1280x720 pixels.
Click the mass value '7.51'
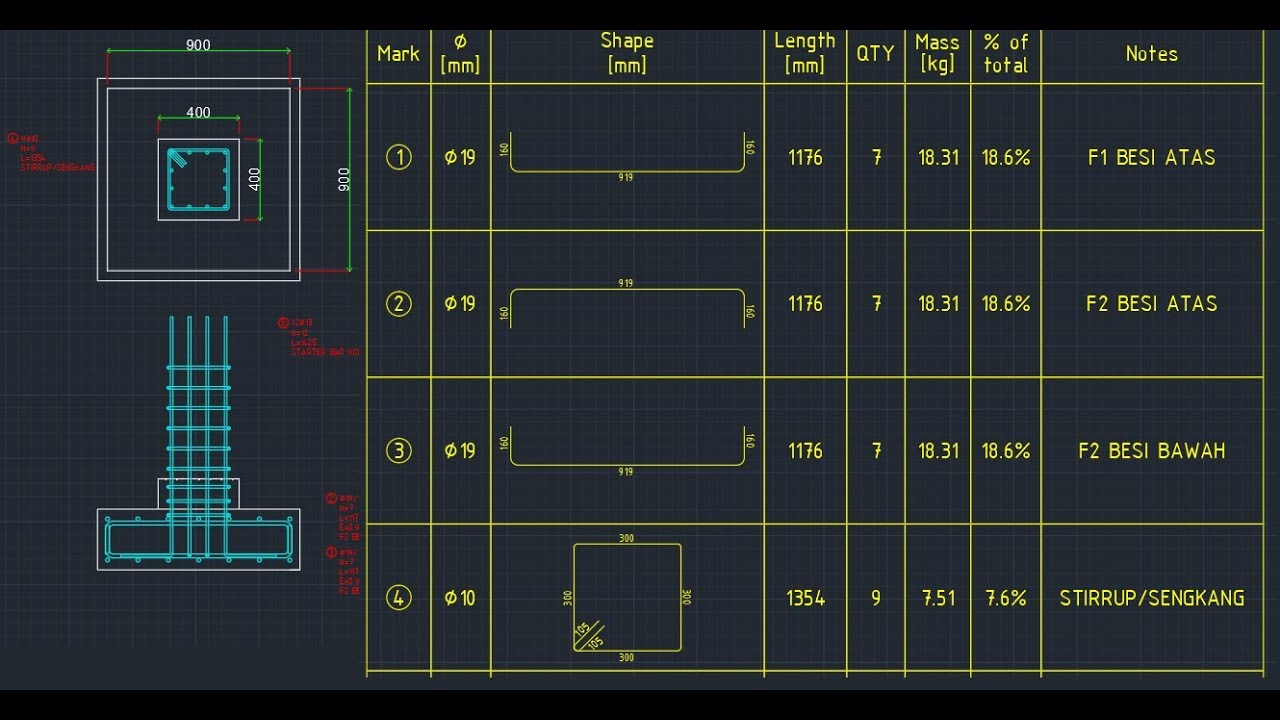(x=938, y=598)
